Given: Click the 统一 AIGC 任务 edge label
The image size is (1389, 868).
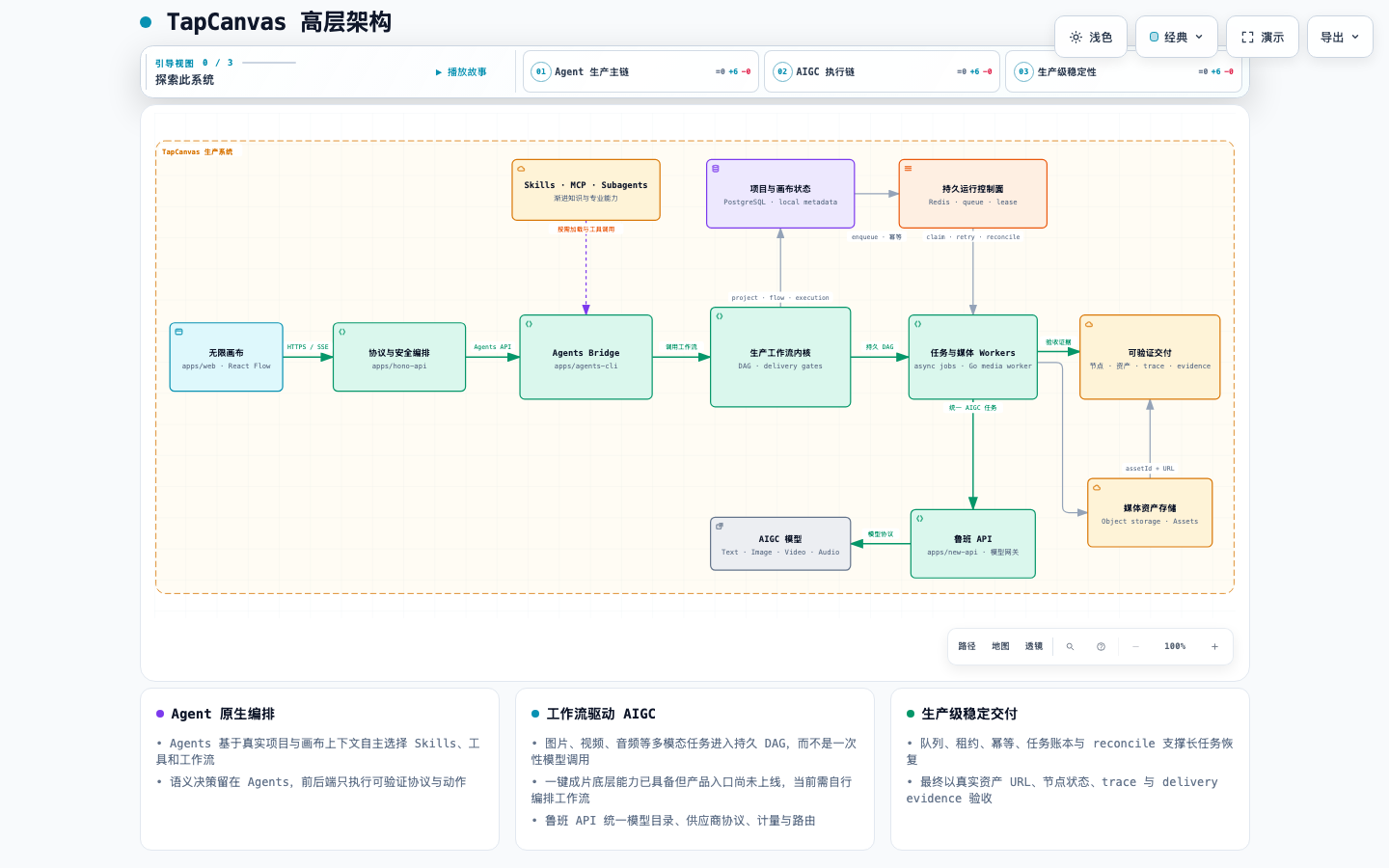Looking at the screenshot, I should (973, 408).
